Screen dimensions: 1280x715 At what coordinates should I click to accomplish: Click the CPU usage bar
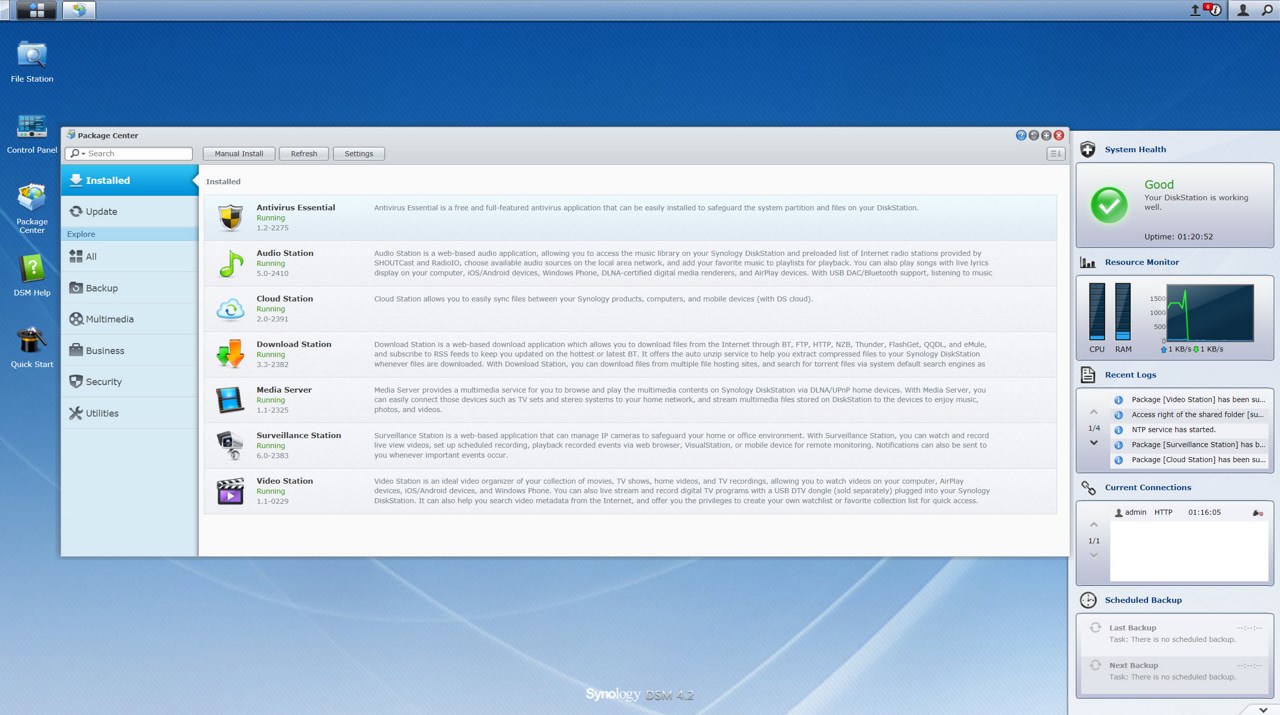pyautogui.click(x=1097, y=312)
